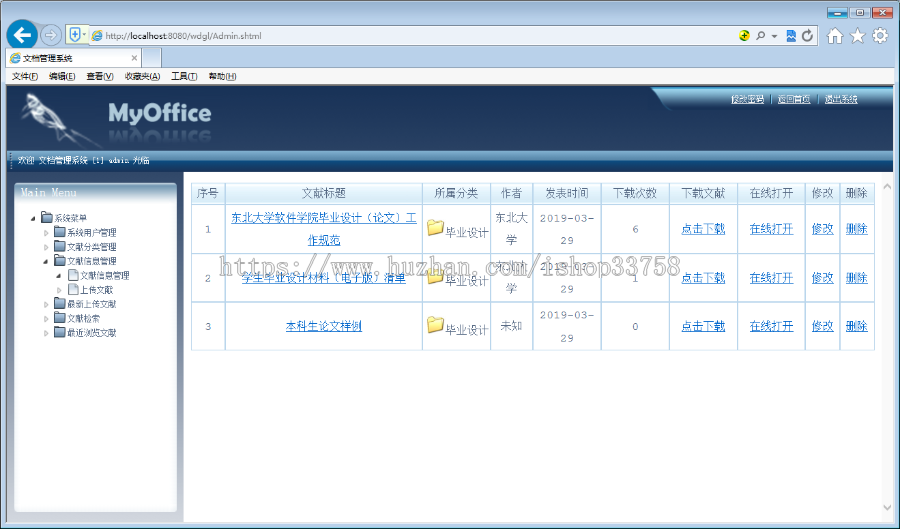Click the 最近浏览文献 folder icon
This screenshot has height=529, width=900.
(x=60, y=332)
